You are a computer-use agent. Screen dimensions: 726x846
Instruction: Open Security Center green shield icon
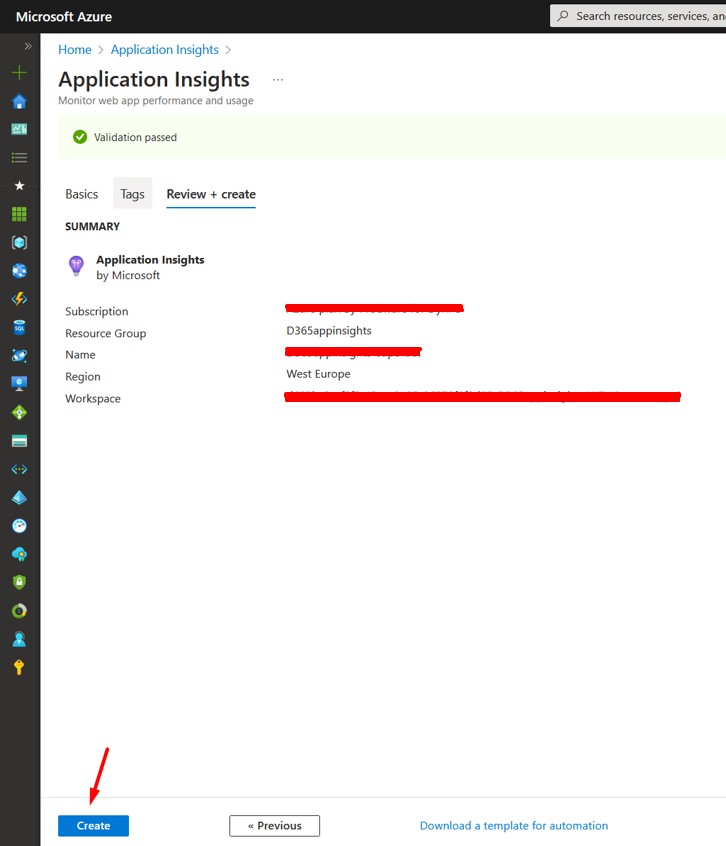point(19,582)
